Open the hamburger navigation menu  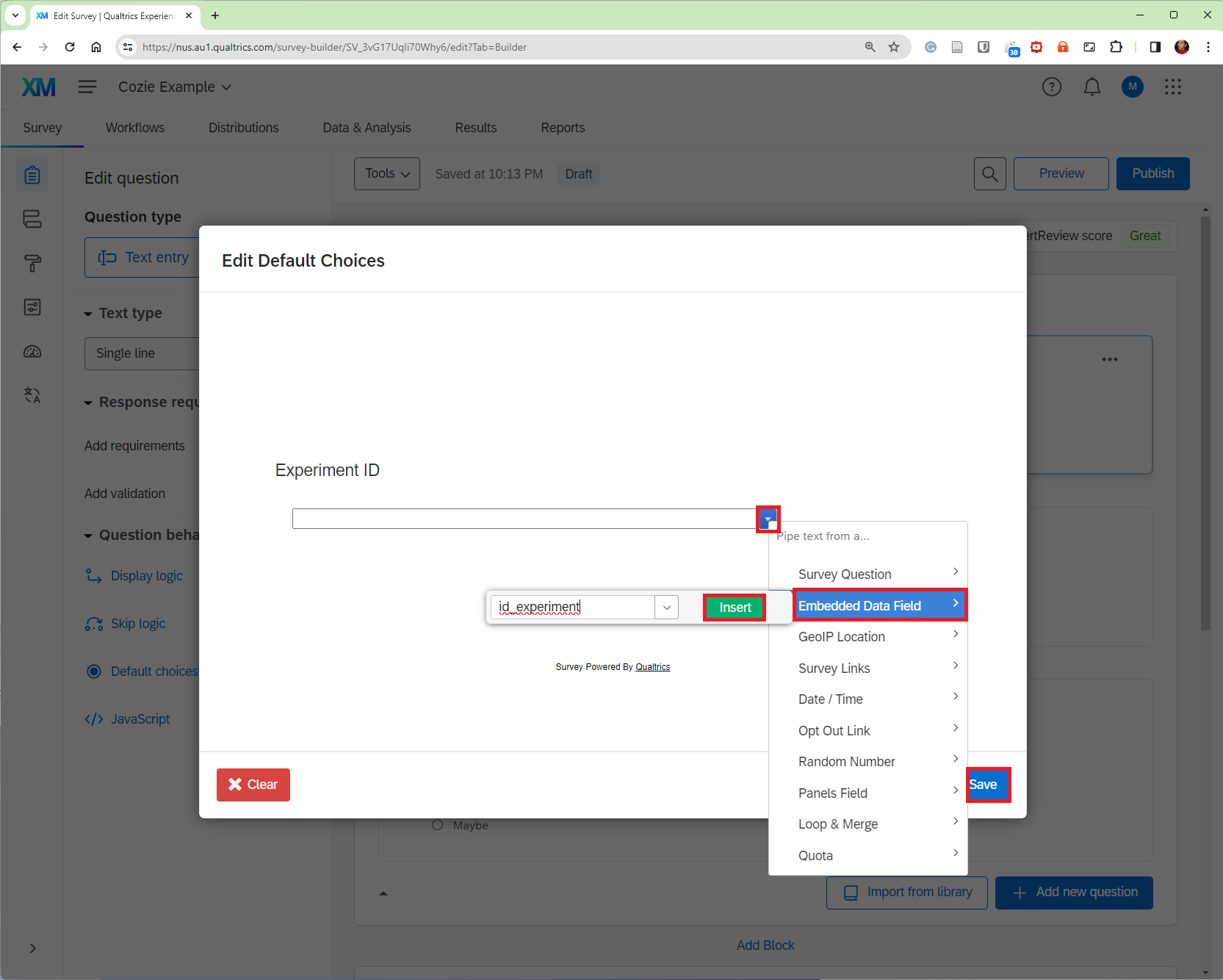click(x=87, y=87)
